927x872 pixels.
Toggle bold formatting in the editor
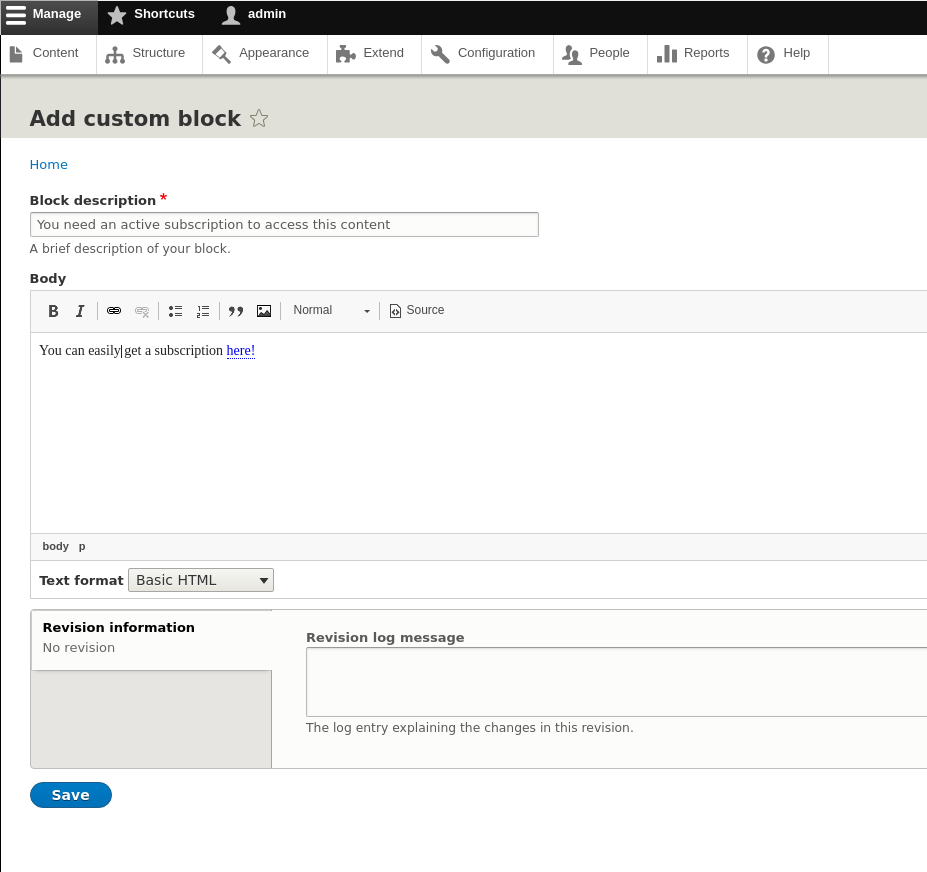[53, 311]
